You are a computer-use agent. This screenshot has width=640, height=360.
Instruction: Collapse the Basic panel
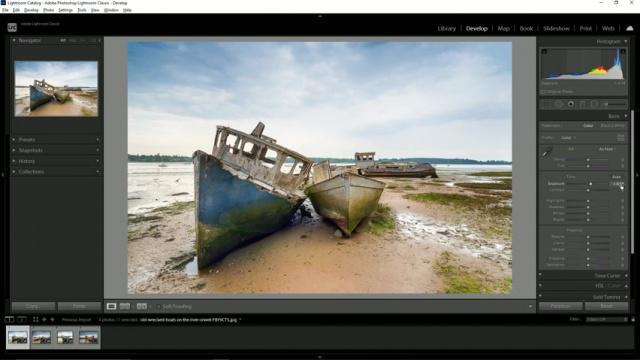pos(626,116)
